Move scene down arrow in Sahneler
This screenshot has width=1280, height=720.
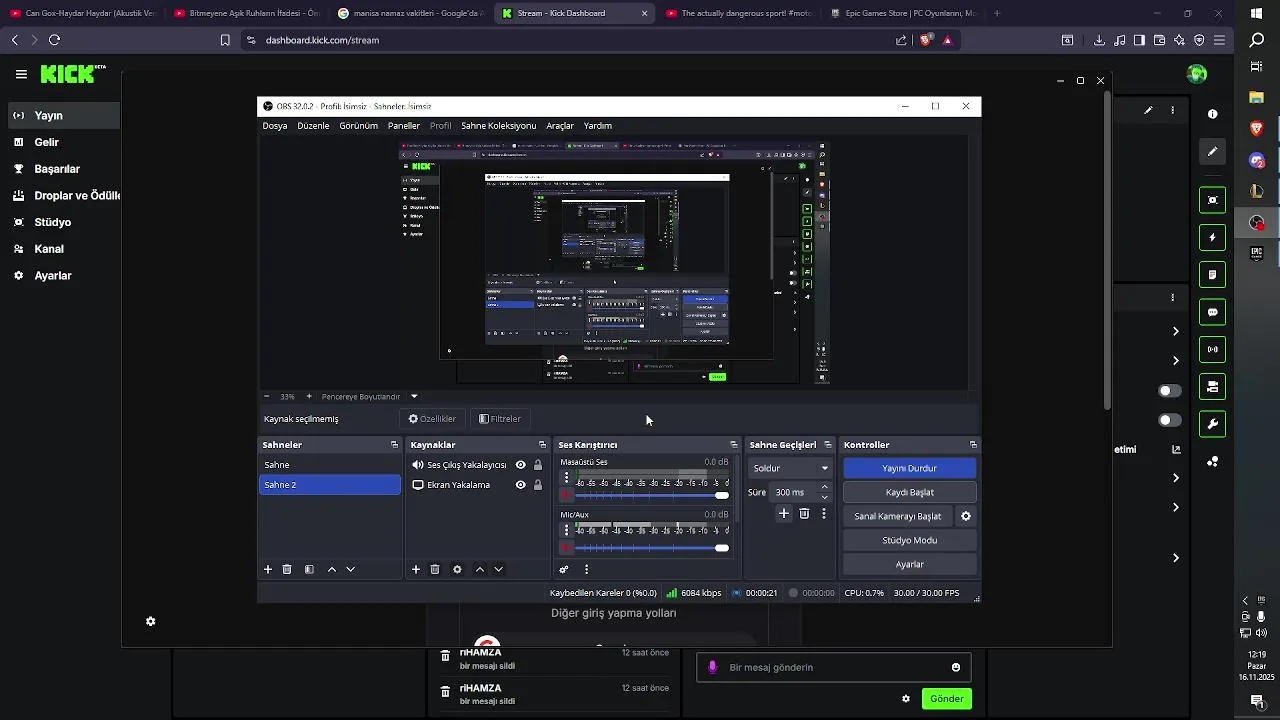(350, 569)
